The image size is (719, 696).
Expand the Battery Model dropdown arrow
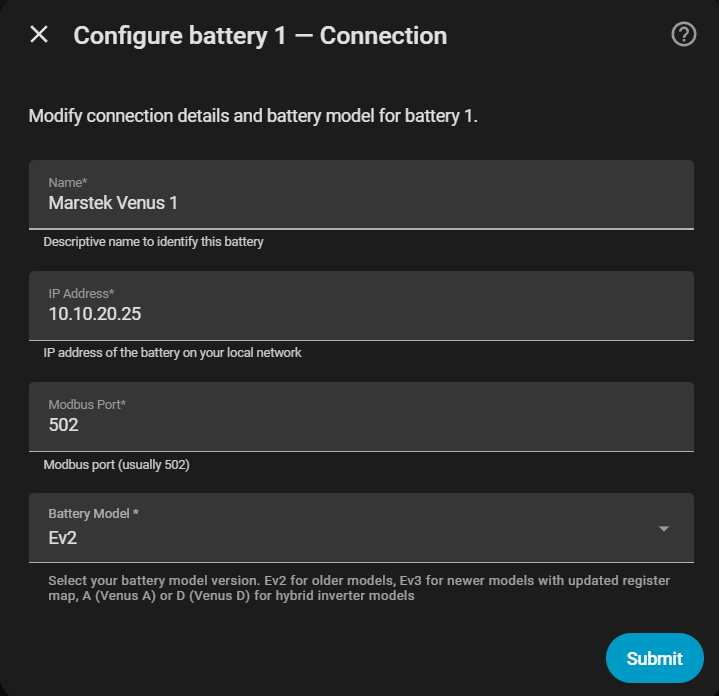tap(664, 528)
